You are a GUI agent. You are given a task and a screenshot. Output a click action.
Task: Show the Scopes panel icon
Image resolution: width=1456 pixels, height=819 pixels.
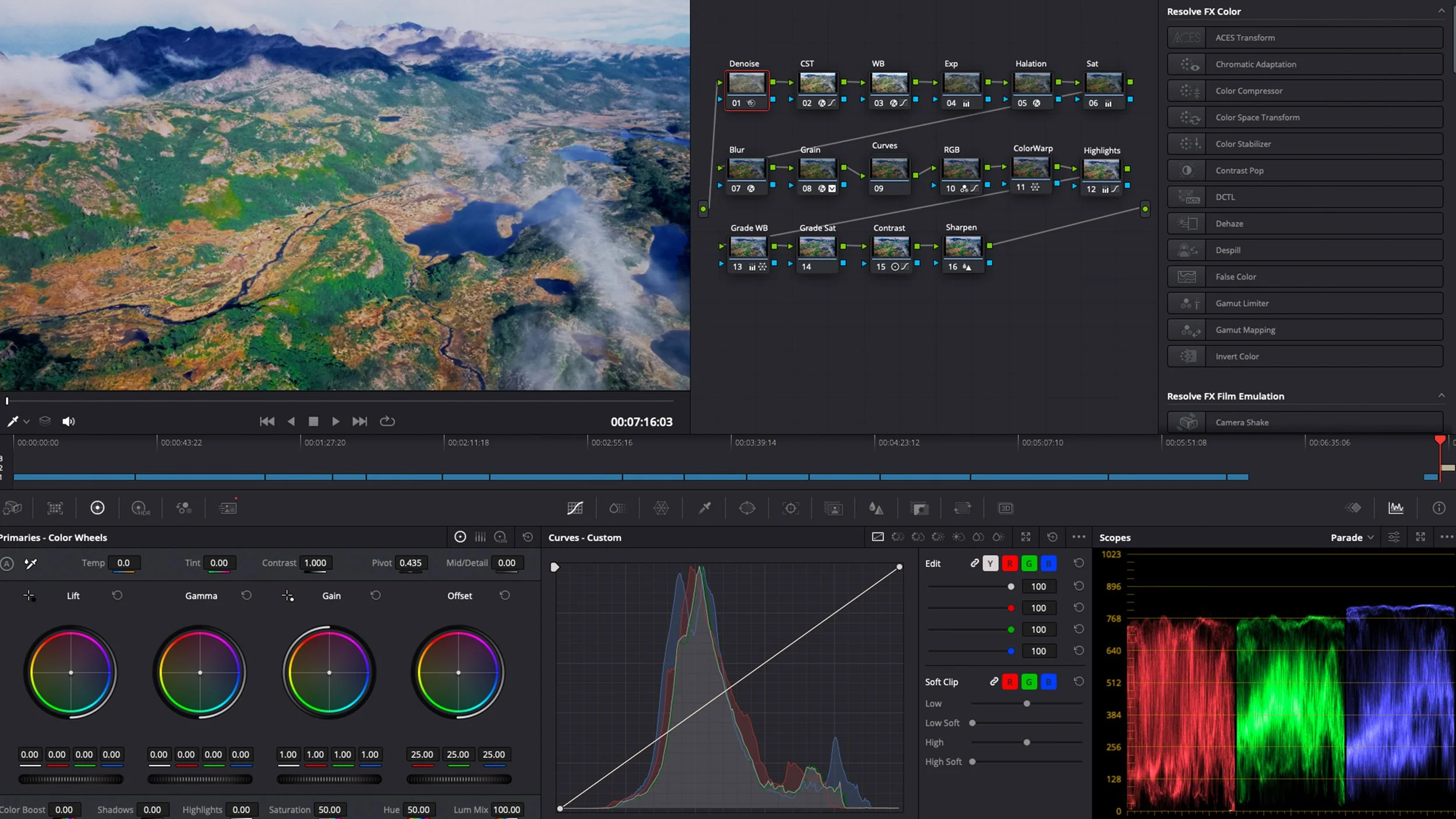[x=1396, y=508]
